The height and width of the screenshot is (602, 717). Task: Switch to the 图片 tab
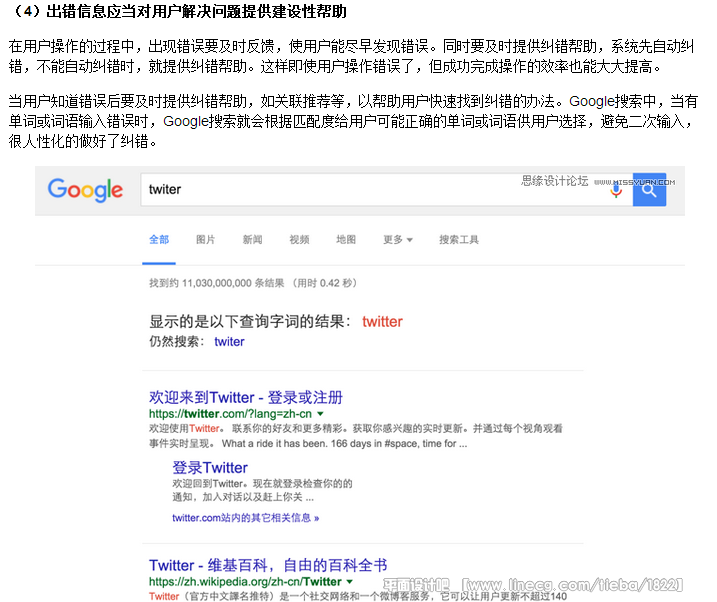pos(205,240)
